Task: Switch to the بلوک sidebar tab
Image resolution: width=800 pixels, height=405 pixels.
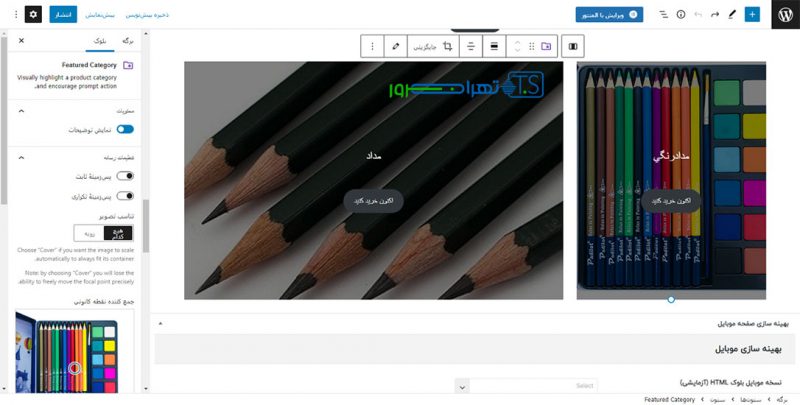Action: click(x=97, y=40)
